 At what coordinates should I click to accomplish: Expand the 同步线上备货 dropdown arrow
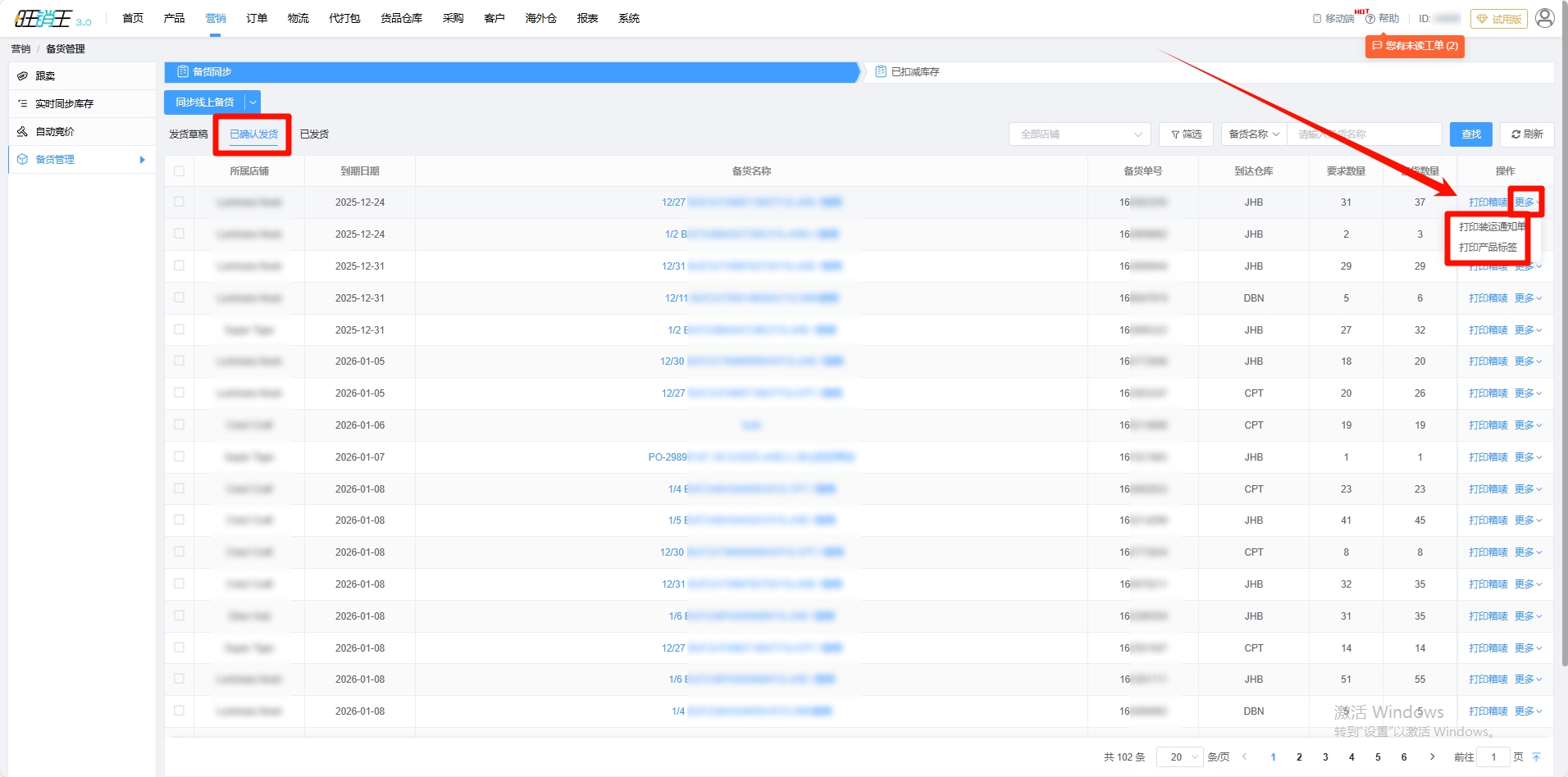[253, 102]
